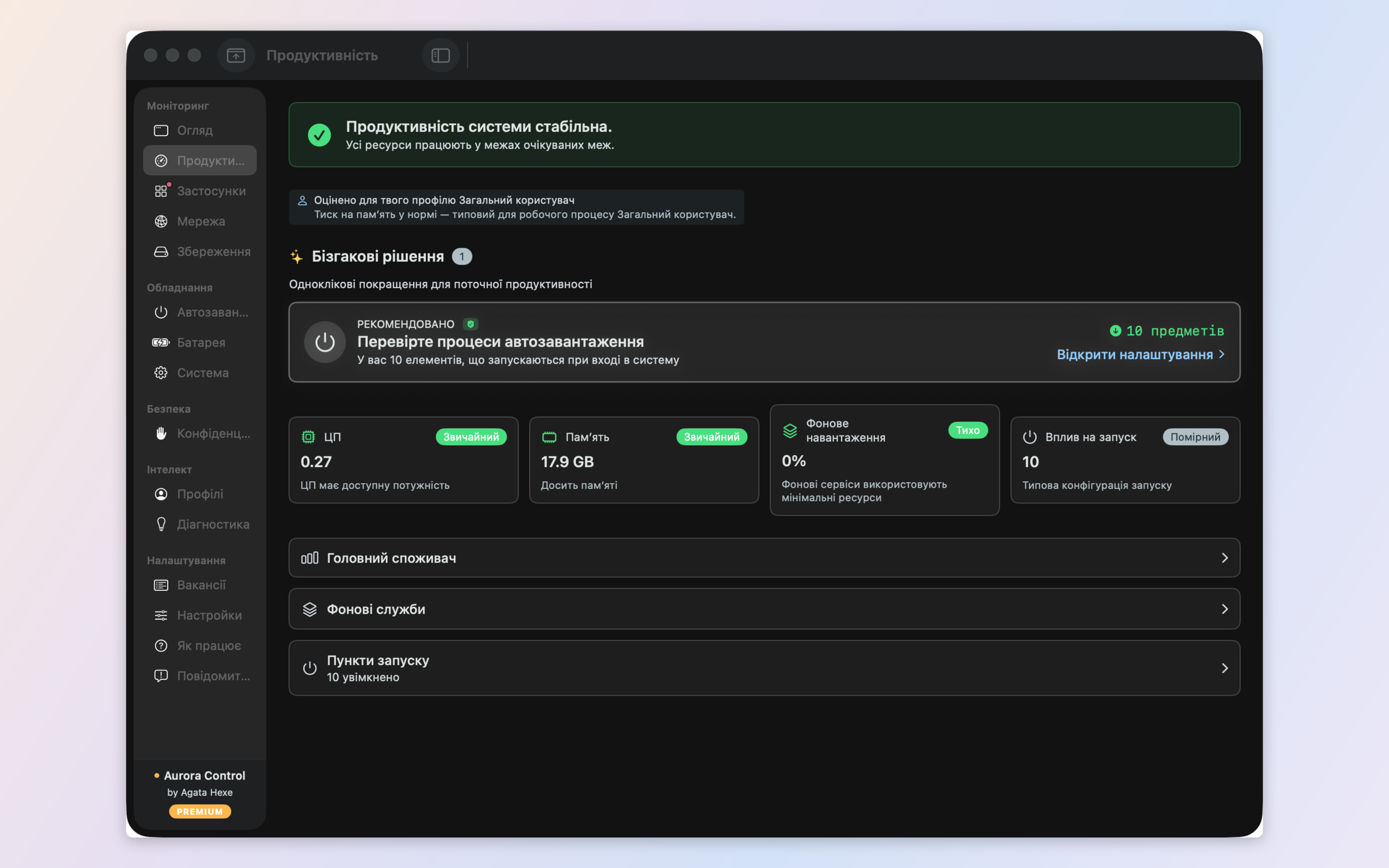Click the layers icon in Фонові служби
1389x868 pixels.
click(309, 610)
